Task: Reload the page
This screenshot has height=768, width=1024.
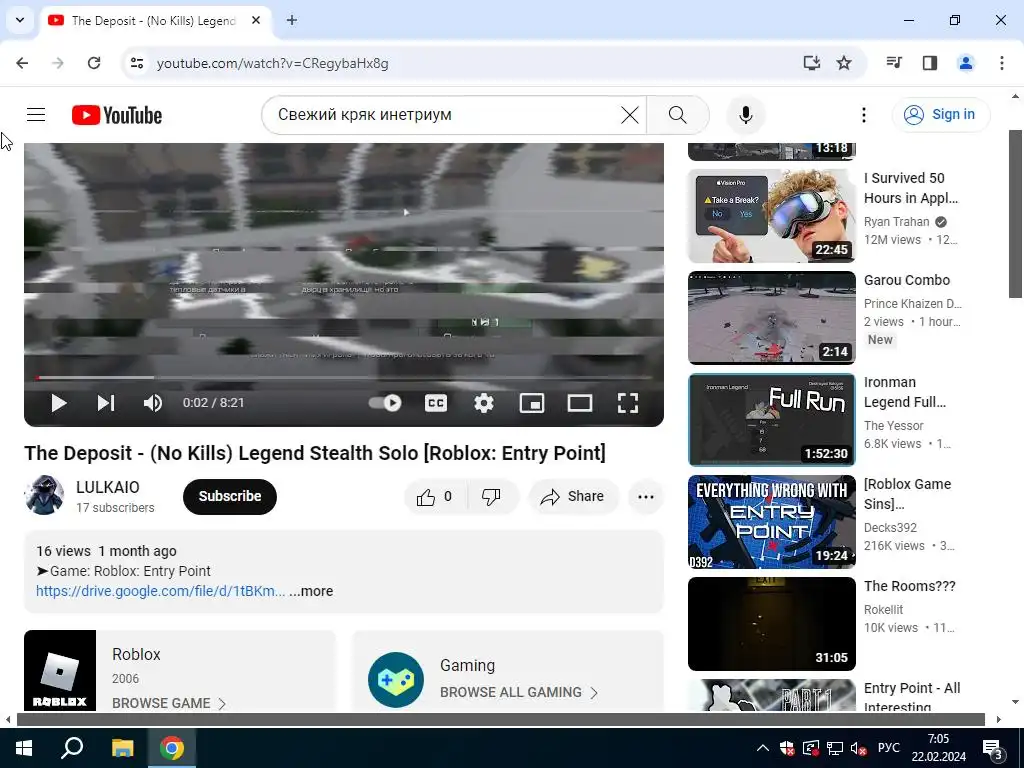Action: point(94,63)
